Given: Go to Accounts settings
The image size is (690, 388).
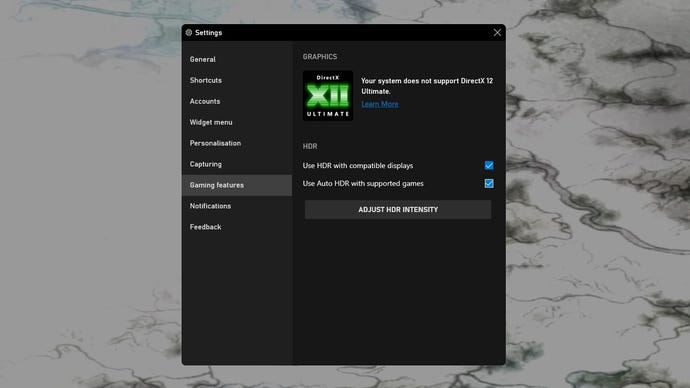Looking at the screenshot, I should tap(237, 101).
